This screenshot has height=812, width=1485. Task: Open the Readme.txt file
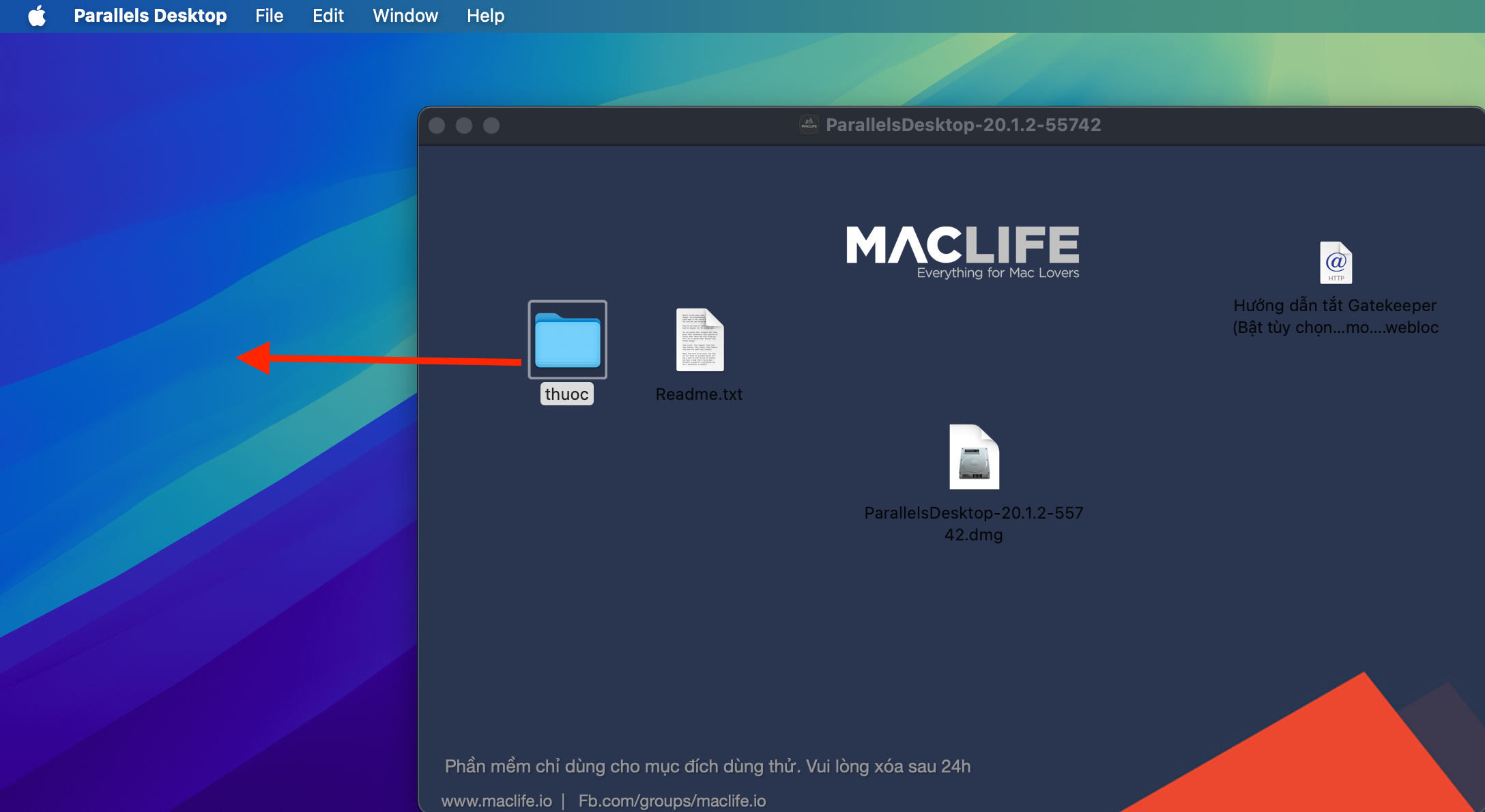pyautogui.click(x=699, y=339)
